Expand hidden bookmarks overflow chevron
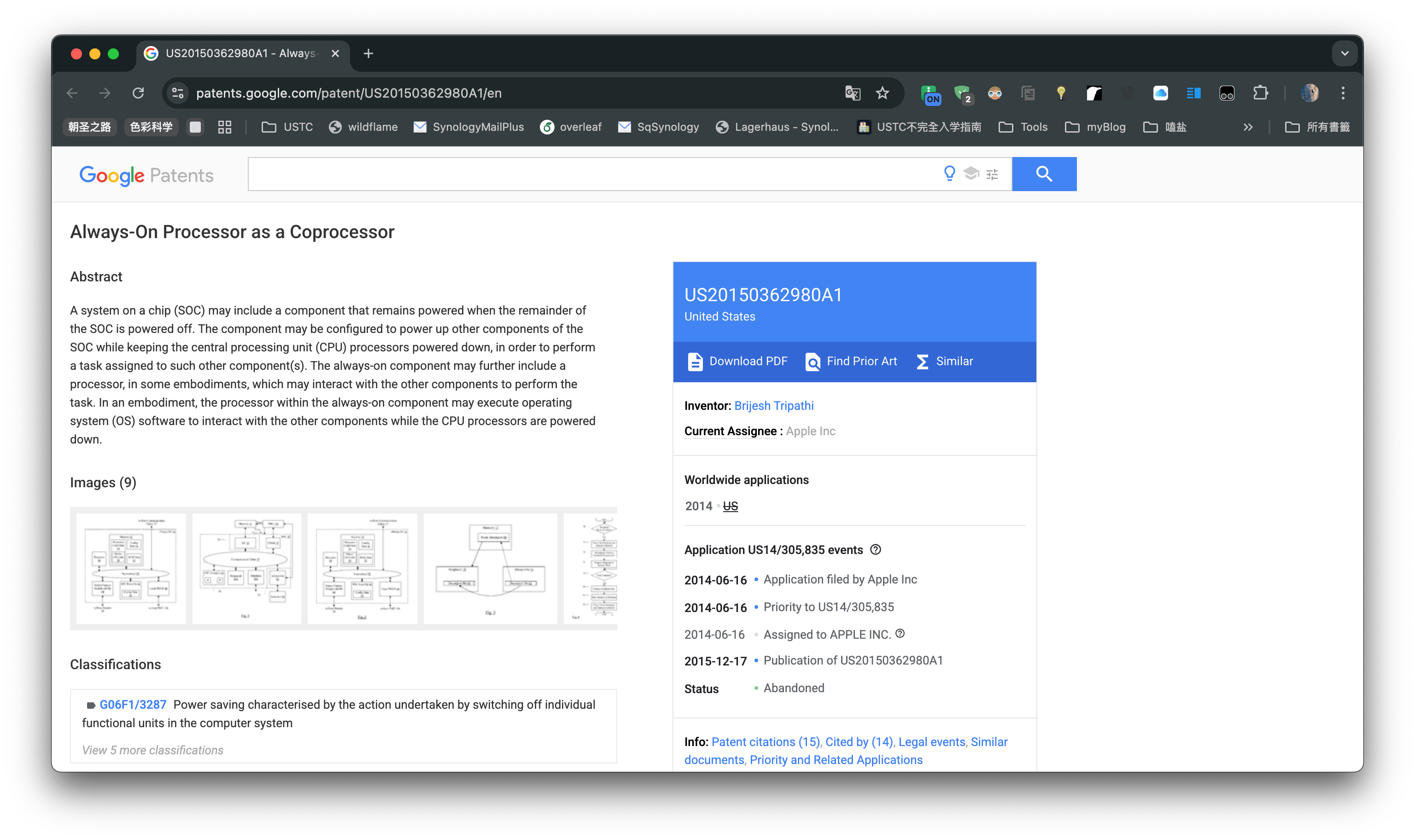 click(x=1247, y=127)
